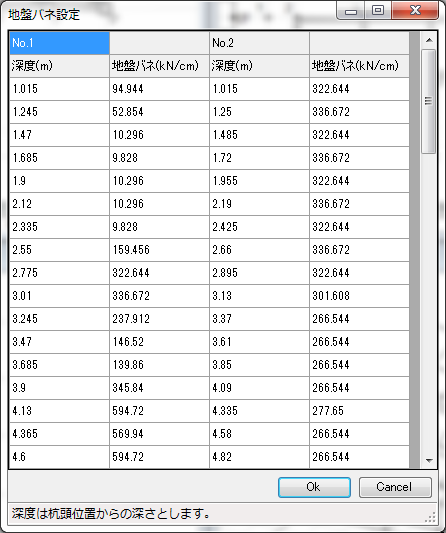
Task: Select spring value cell 237.912
Action: click(x=159, y=319)
